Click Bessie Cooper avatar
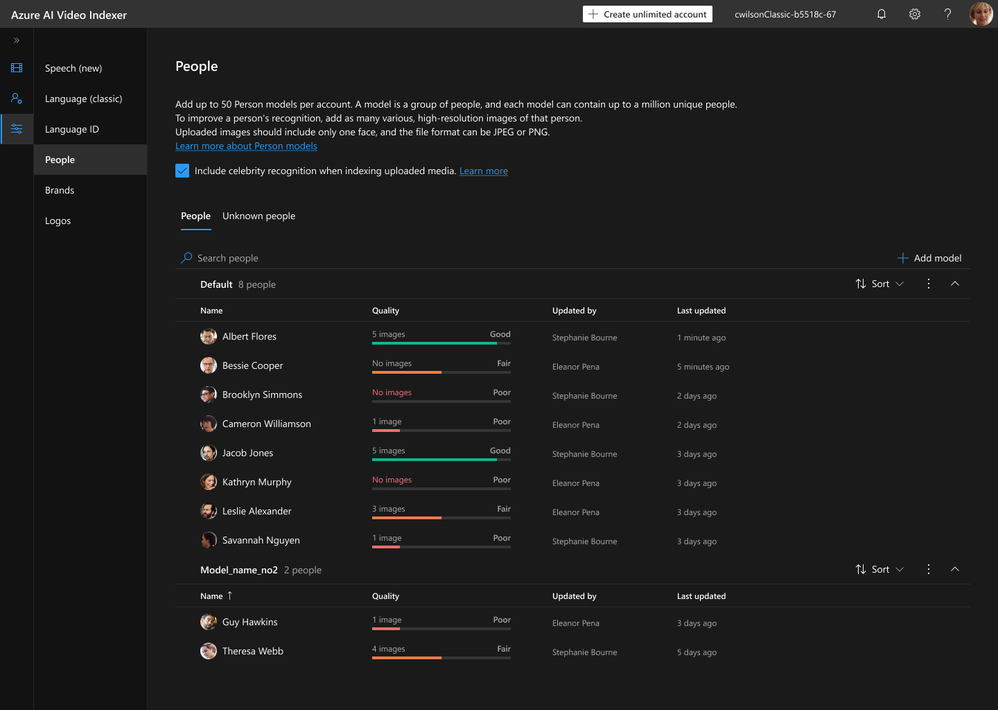The image size is (998, 710). point(208,365)
